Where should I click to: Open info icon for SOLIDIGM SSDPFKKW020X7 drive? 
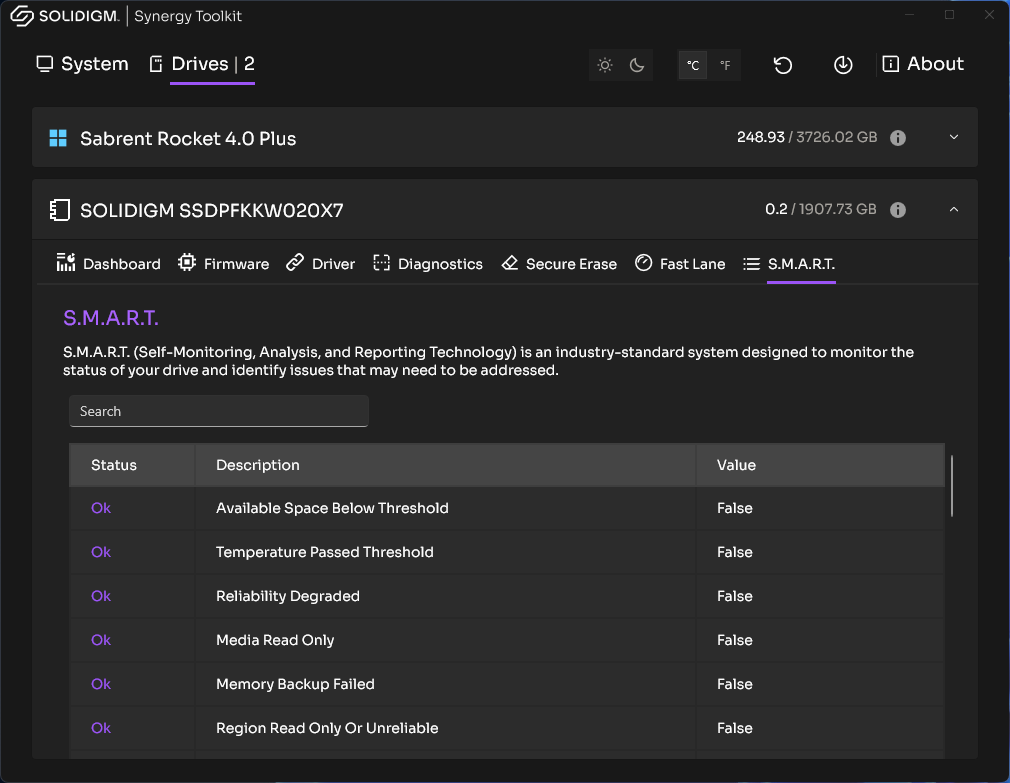tap(898, 210)
